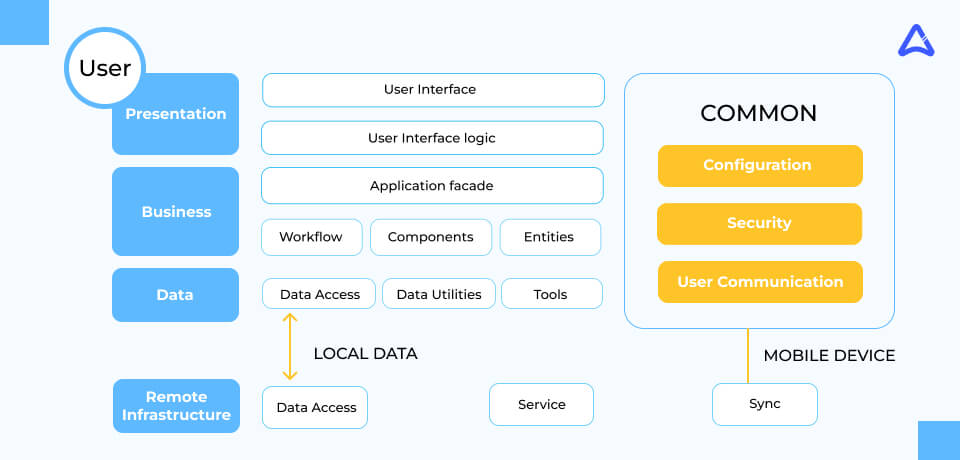Open the Remote Infrastructure block
960x460 pixels.
click(176, 406)
